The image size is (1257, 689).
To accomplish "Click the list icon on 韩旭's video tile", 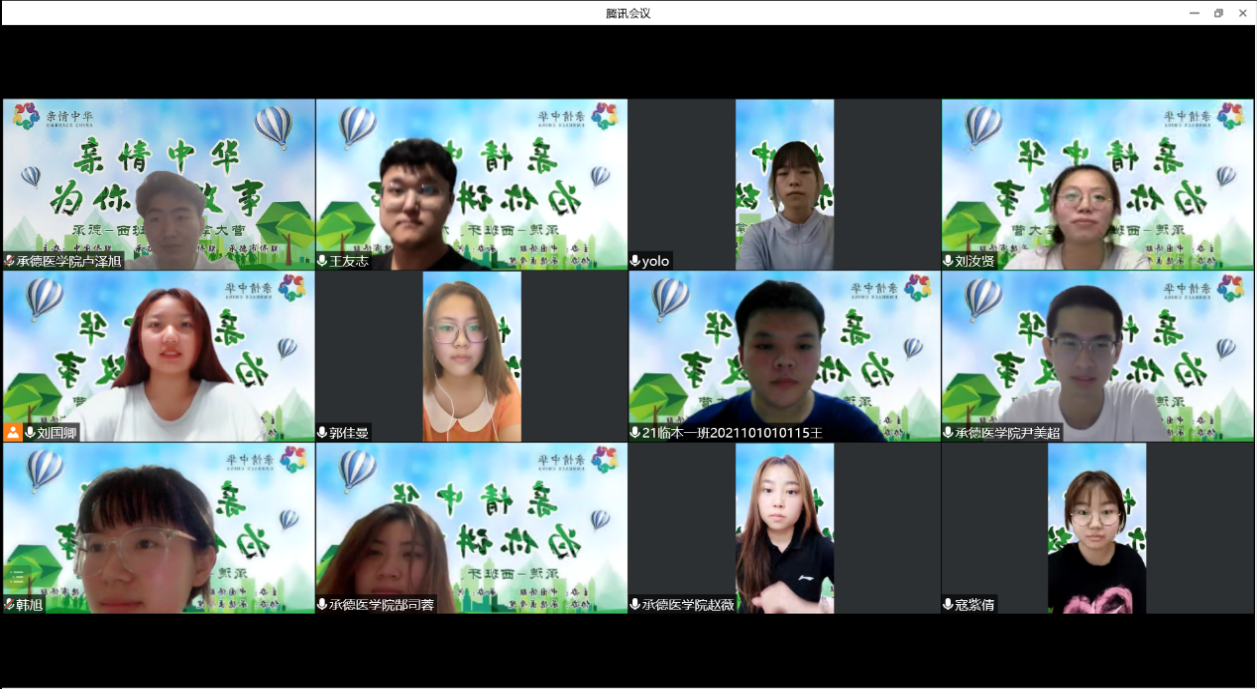I will 17,576.
